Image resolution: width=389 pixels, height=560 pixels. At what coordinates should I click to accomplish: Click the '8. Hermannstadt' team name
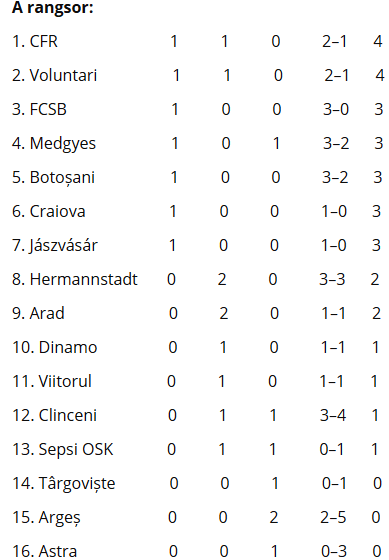coord(75,279)
